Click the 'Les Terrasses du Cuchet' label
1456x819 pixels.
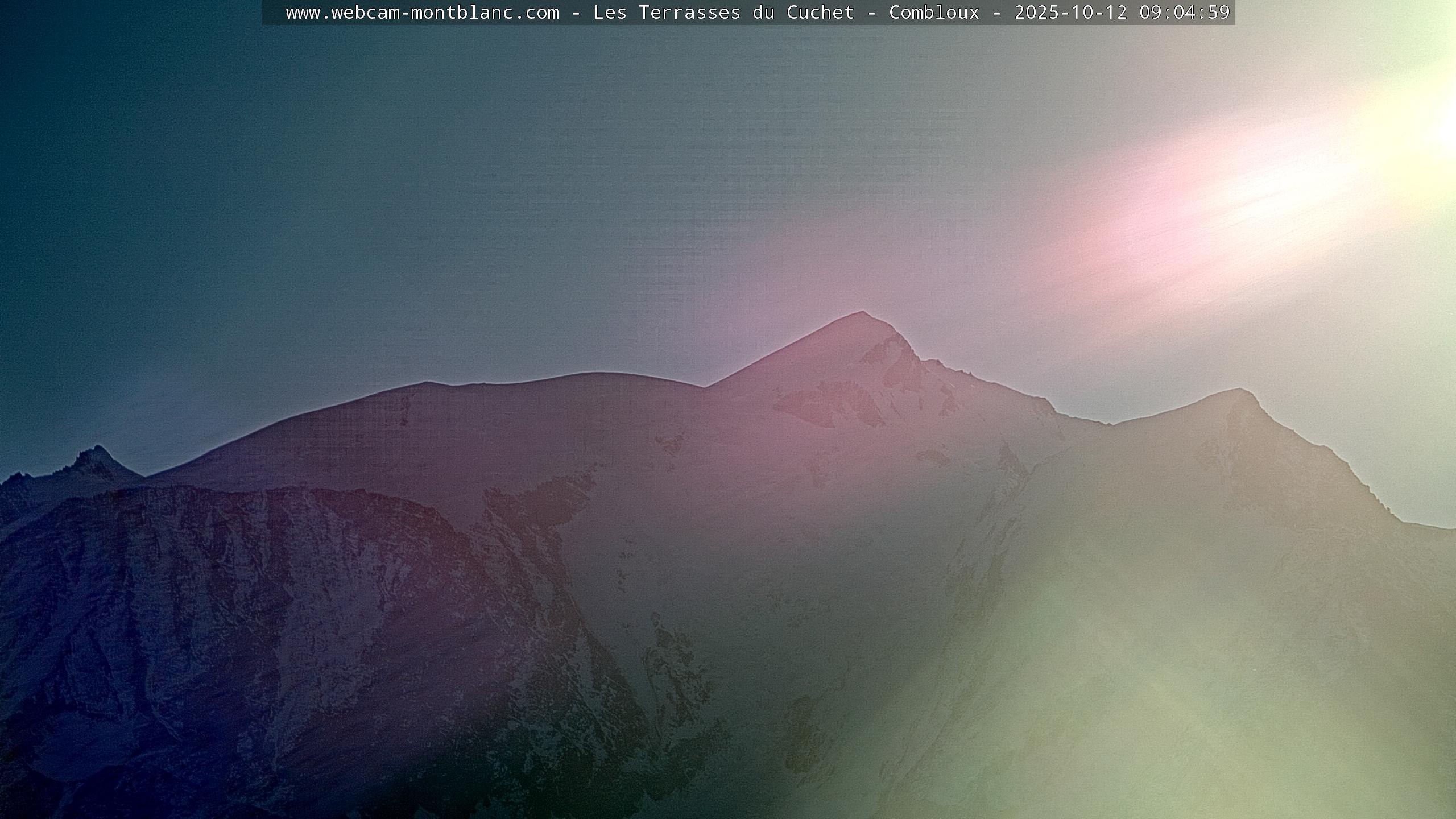tap(723, 13)
